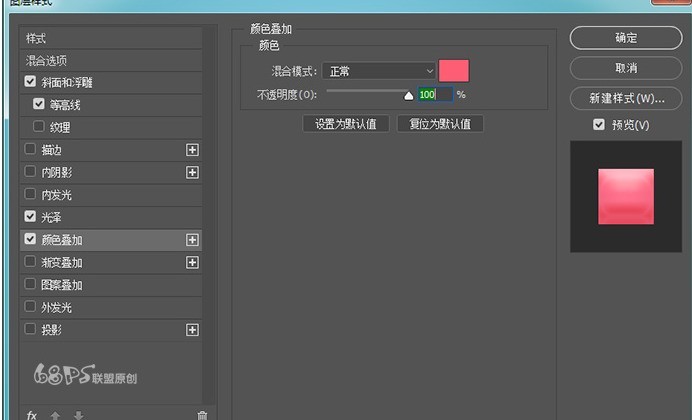Enable the Texture (纹理) checkbox
Viewport: 692px width, 420px height.
[x=39, y=127]
